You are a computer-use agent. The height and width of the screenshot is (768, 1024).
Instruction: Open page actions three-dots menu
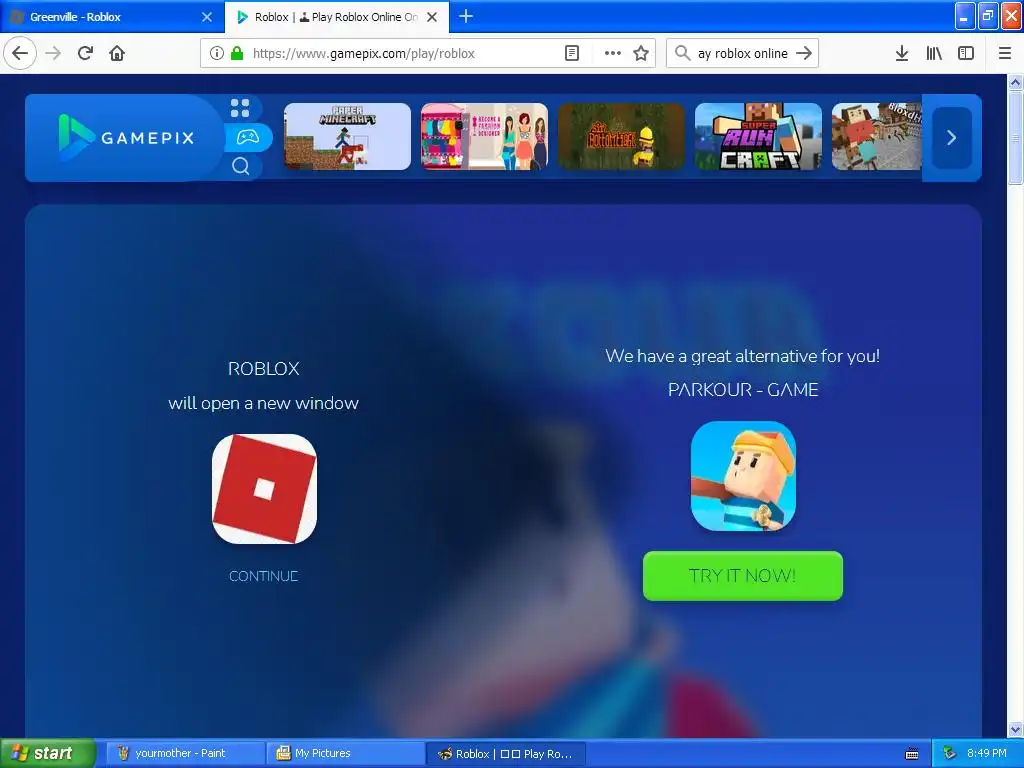coord(613,53)
